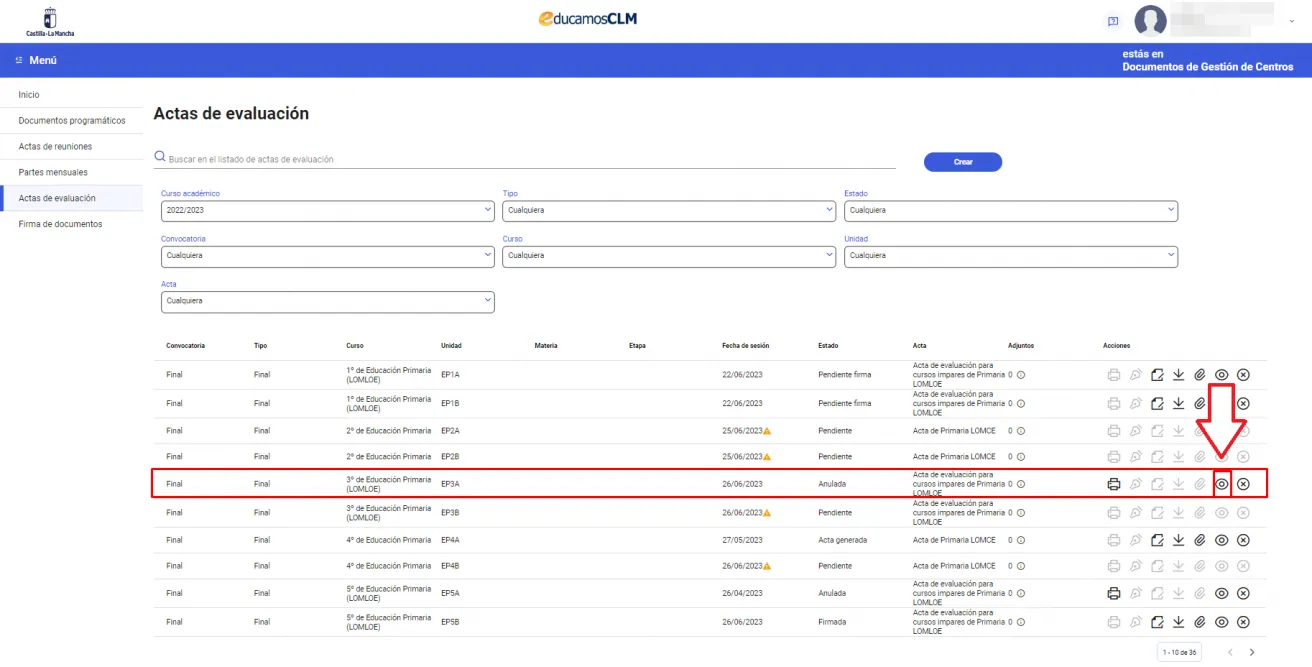Image resolution: width=1312 pixels, height=667 pixels.
Task: Expand the Estado filter dropdown
Action: tap(1010, 211)
